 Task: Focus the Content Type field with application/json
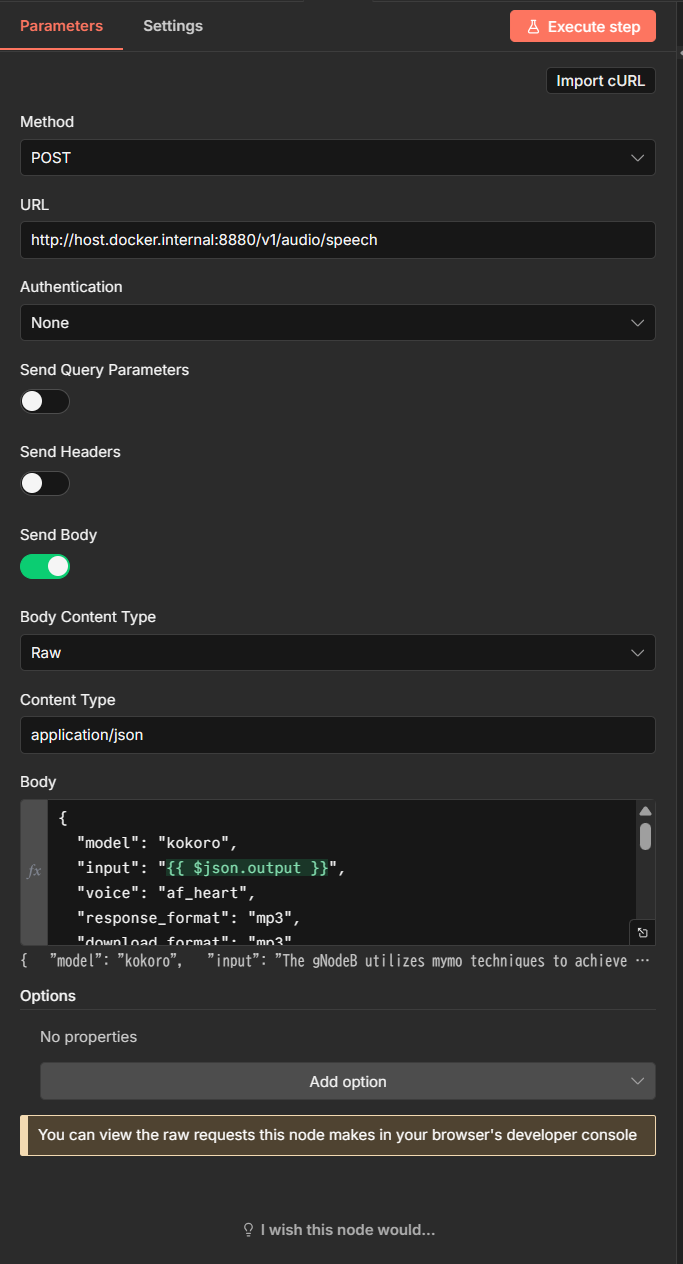pyautogui.click(x=337, y=735)
